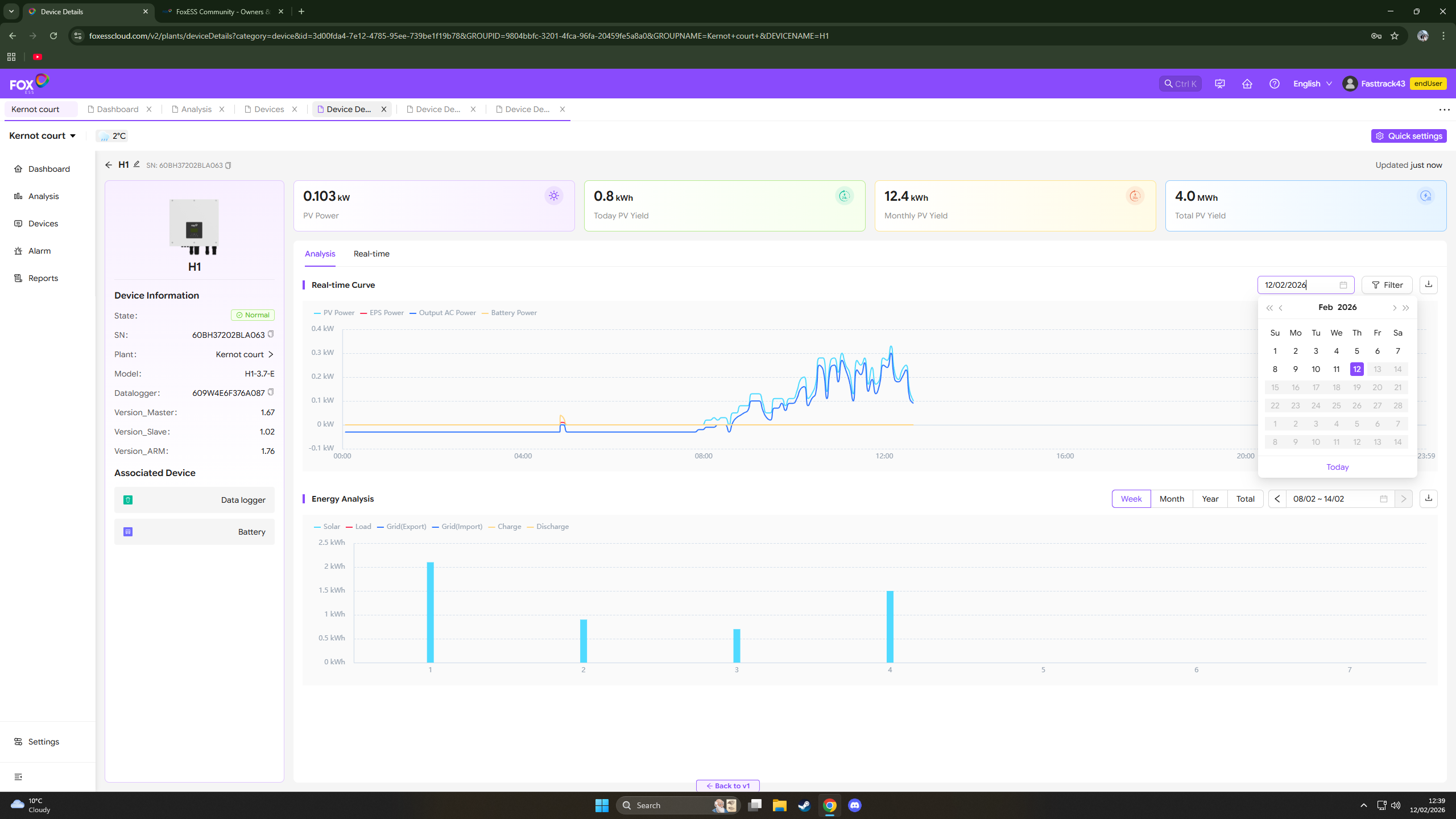Viewport: 1456px width, 819px height.
Task: Click the home icon in purple header
Action: 1247,84
